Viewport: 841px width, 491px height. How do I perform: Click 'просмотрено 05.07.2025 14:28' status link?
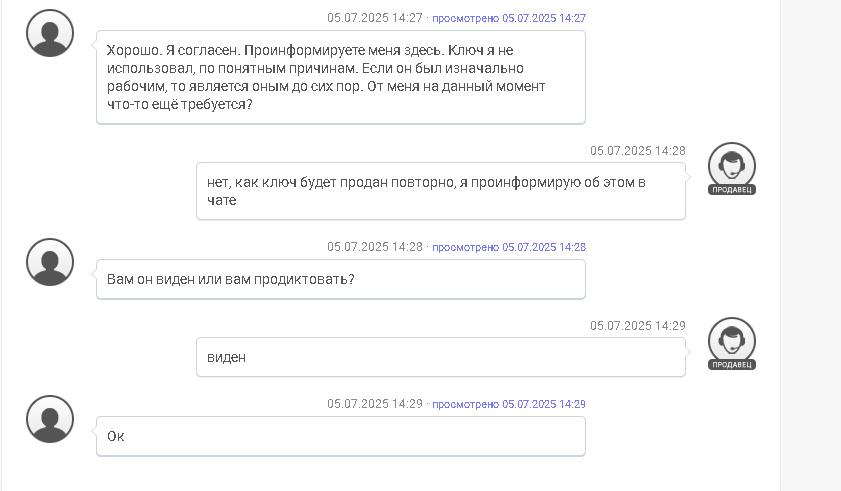(x=508, y=247)
